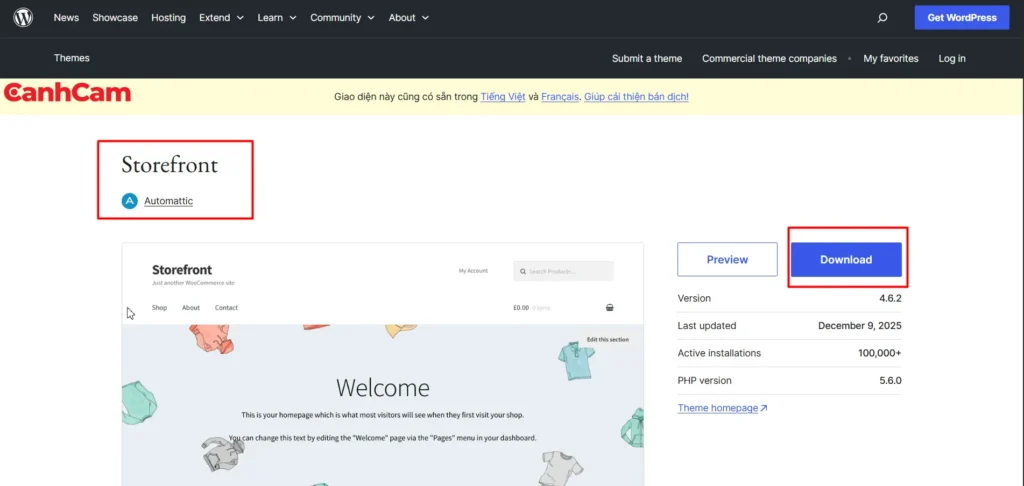
Task: Open the Submit a theme link
Action: coord(647,58)
